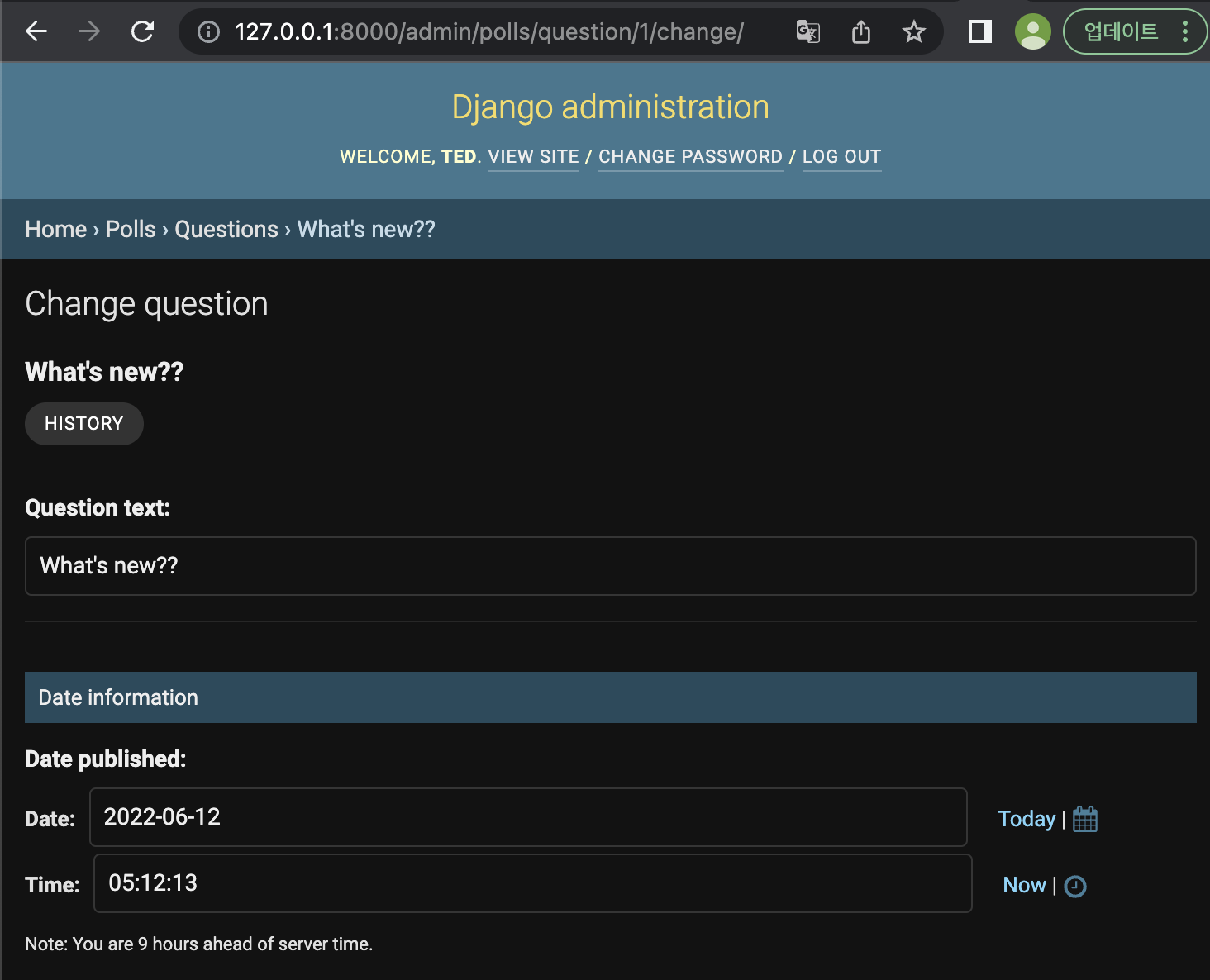Open the CHANGE PASSWORD link
This screenshot has height=980, width=1210.
690,157
